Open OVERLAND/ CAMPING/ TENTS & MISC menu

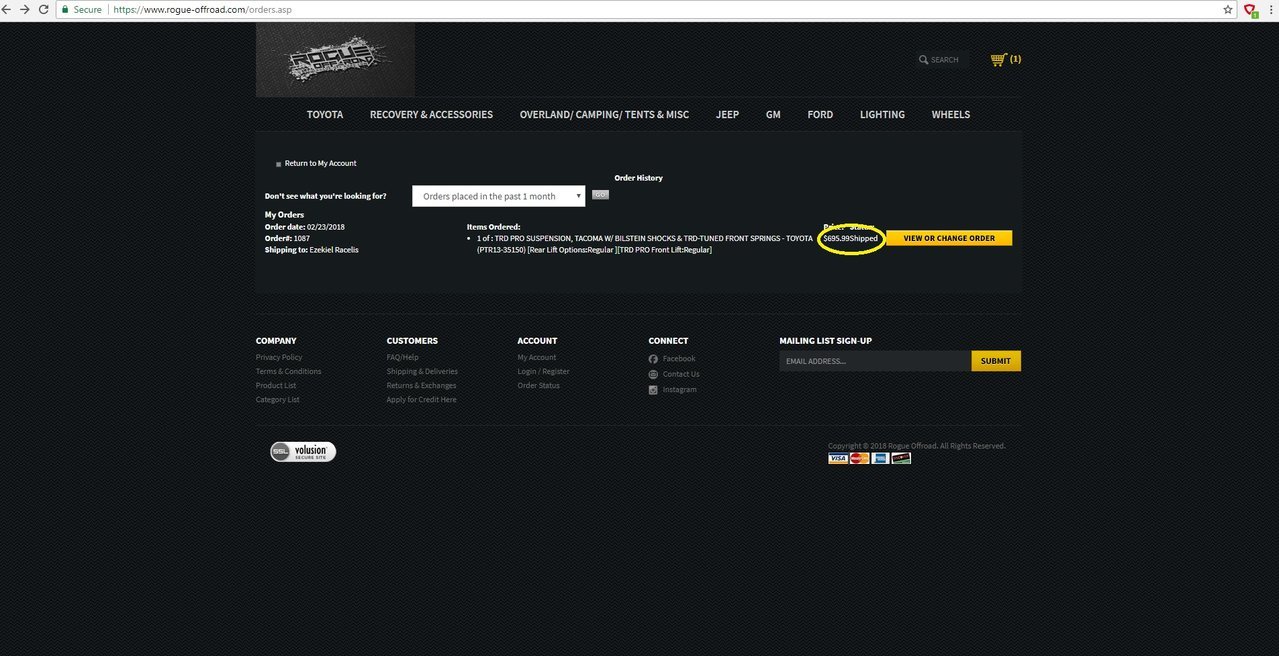(x=604, y=115)
